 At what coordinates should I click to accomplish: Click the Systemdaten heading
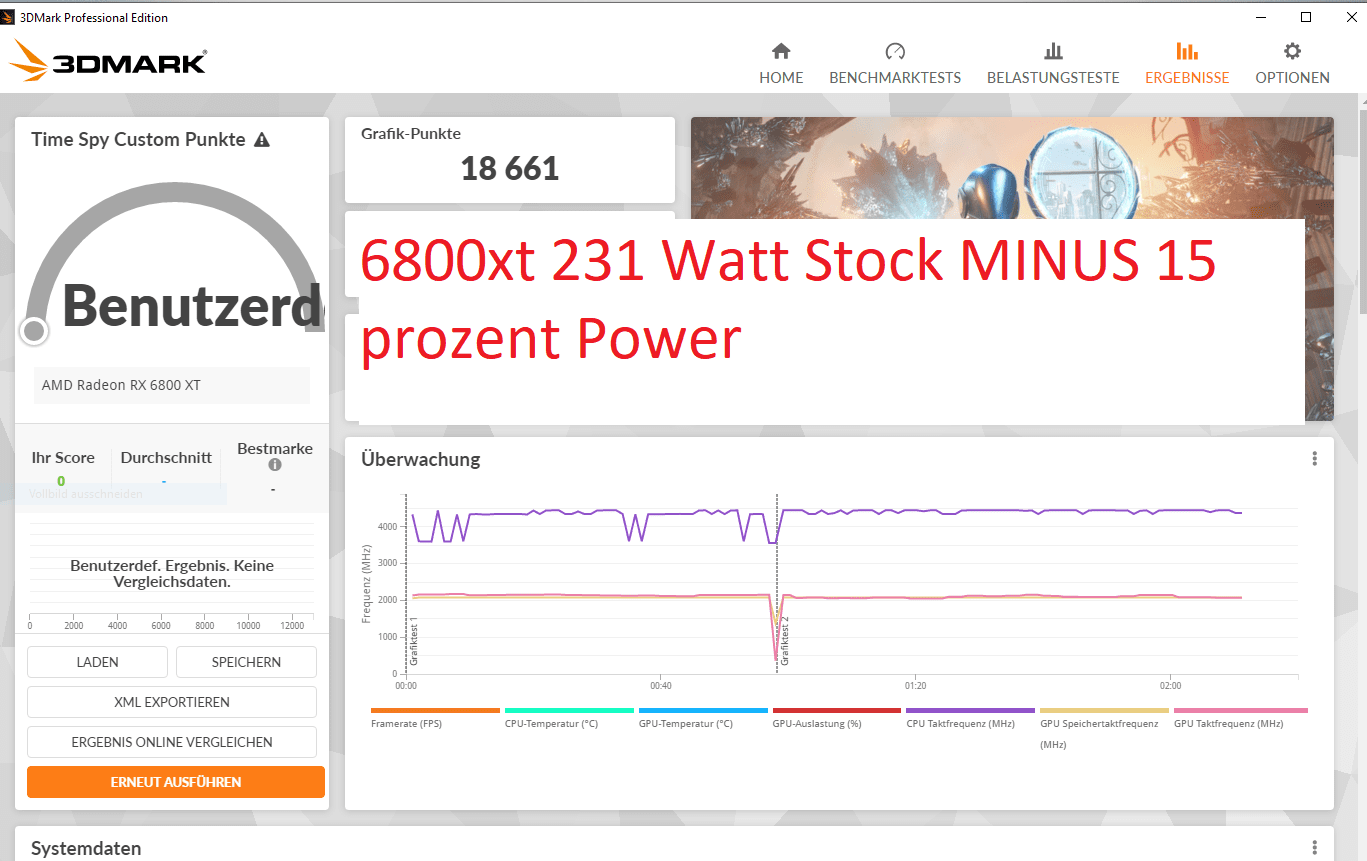click(86, 848)
